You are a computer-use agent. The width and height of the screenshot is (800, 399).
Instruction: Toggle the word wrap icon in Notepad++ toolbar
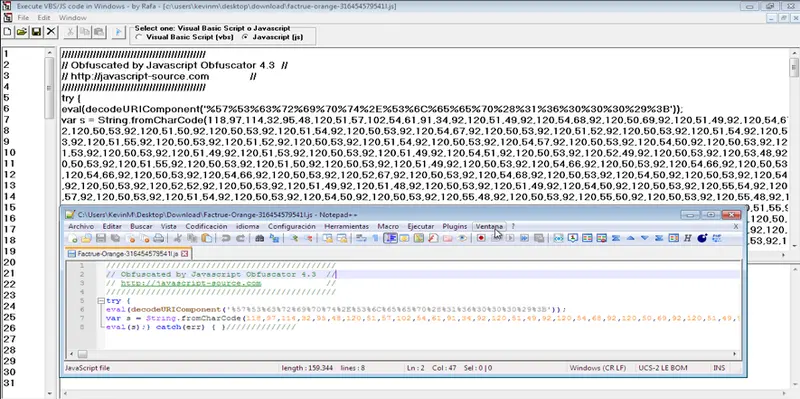click(x=361, y=238)
